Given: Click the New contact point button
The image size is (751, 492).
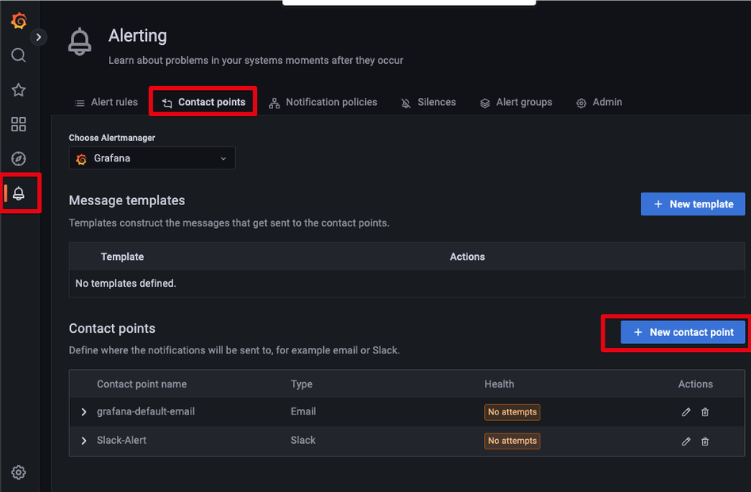Looking at the screenshot, I should [x=683, y=332].
